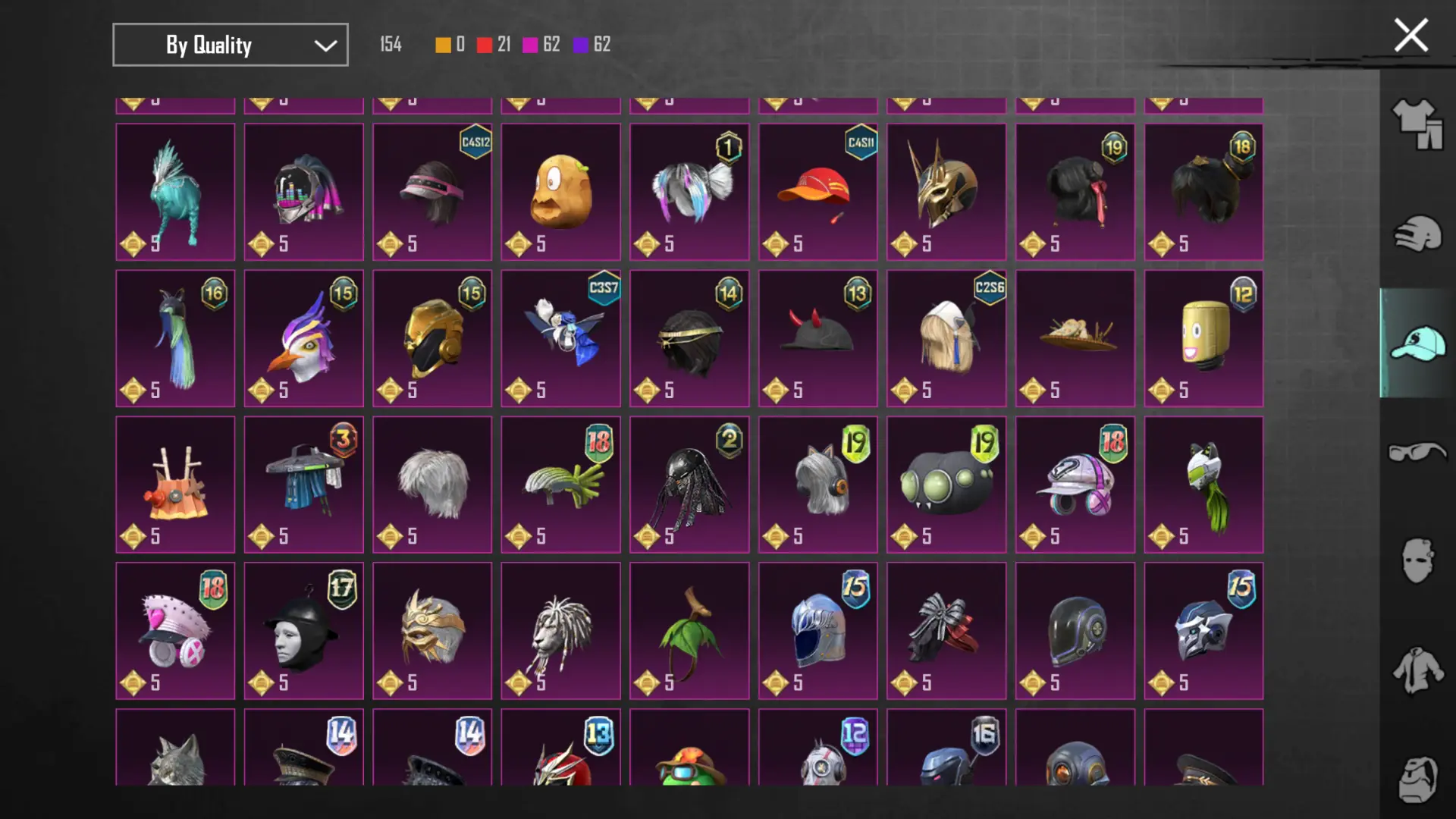Click the orange quality color square
The width and height of the screenshot is (1456, 819).
click(x=443, y=45)
